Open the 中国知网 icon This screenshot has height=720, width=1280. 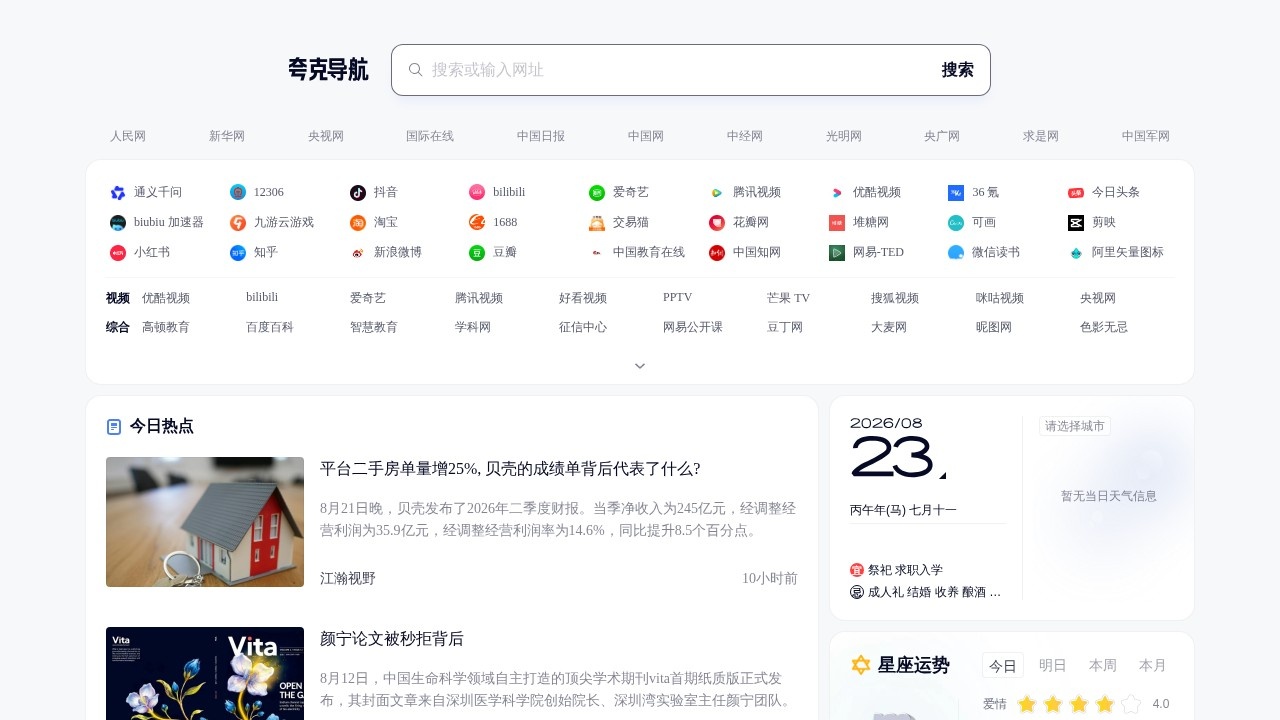(x=717, y=252)
